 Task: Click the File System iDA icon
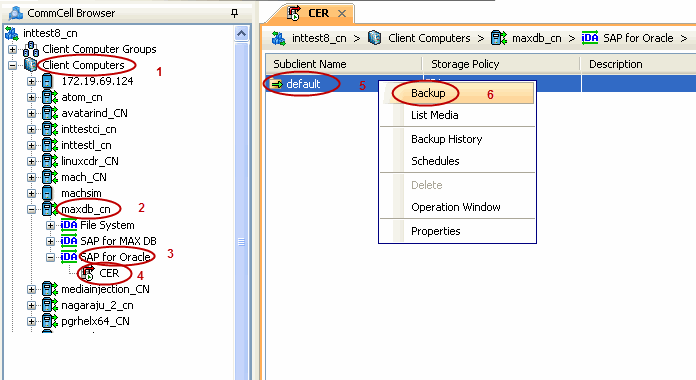(x=69, y=225)
